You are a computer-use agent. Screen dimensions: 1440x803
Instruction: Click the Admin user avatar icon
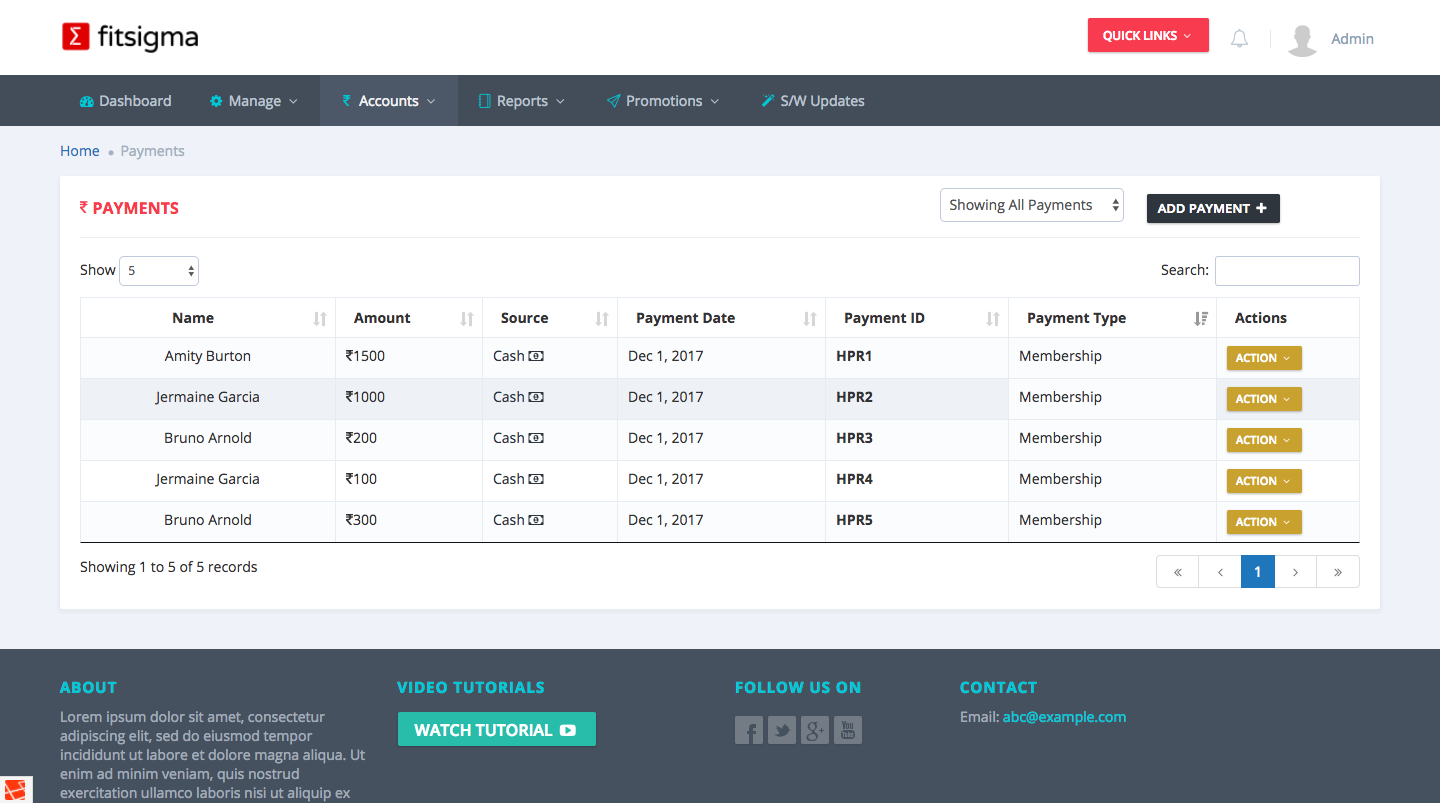coord(1302,39)
